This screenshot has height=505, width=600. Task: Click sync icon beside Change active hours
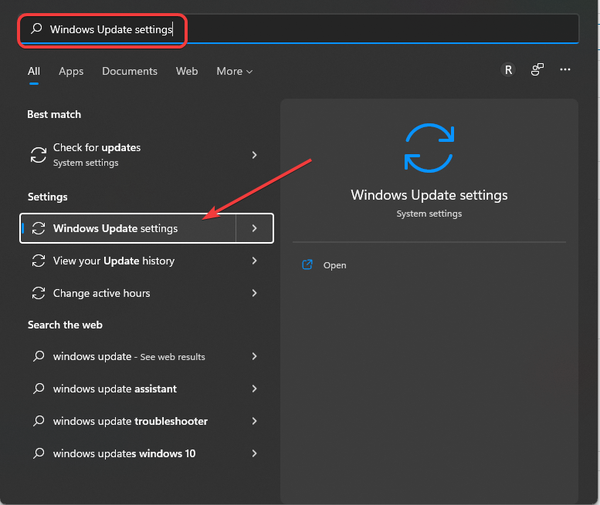point(38,293)
